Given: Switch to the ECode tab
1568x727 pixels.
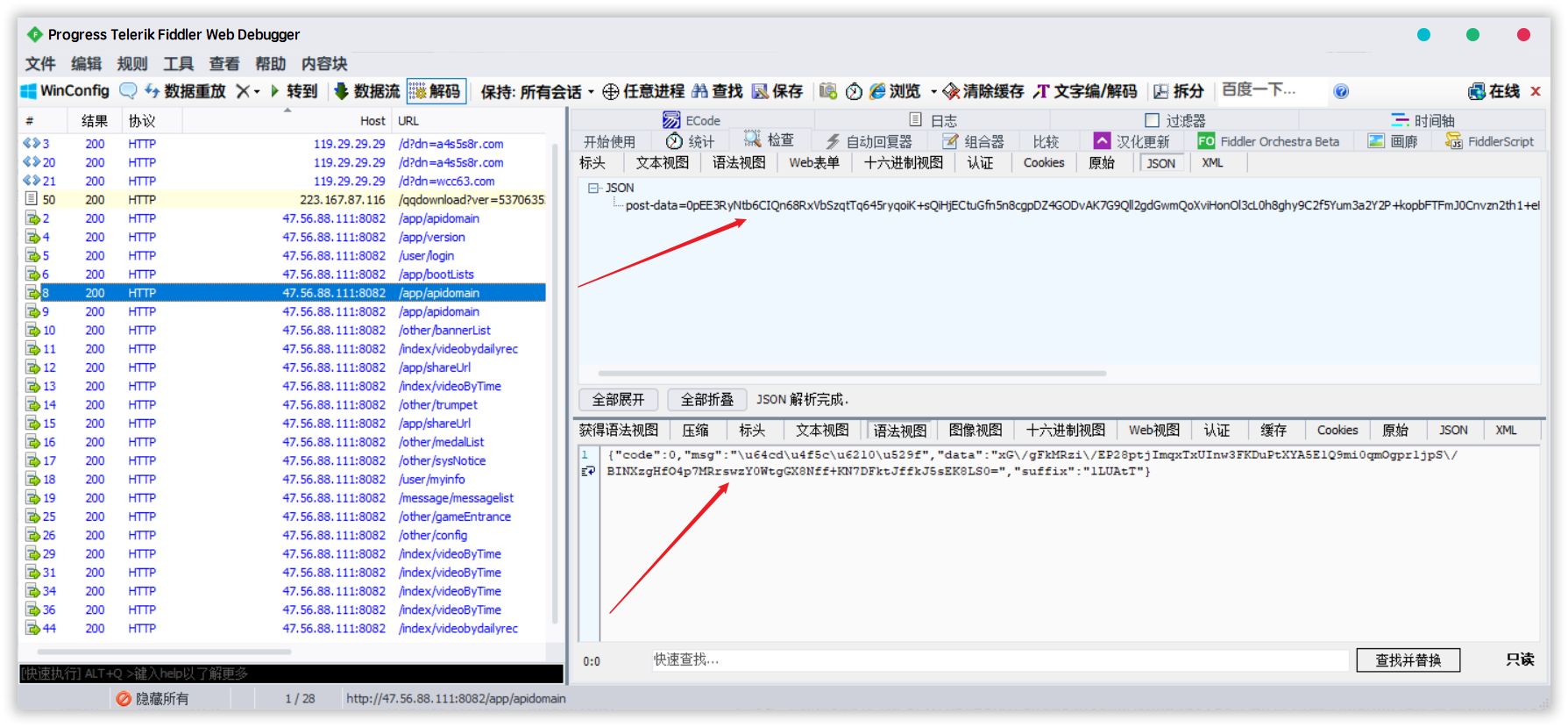Looking at the screenshot, I should point(692,120).
